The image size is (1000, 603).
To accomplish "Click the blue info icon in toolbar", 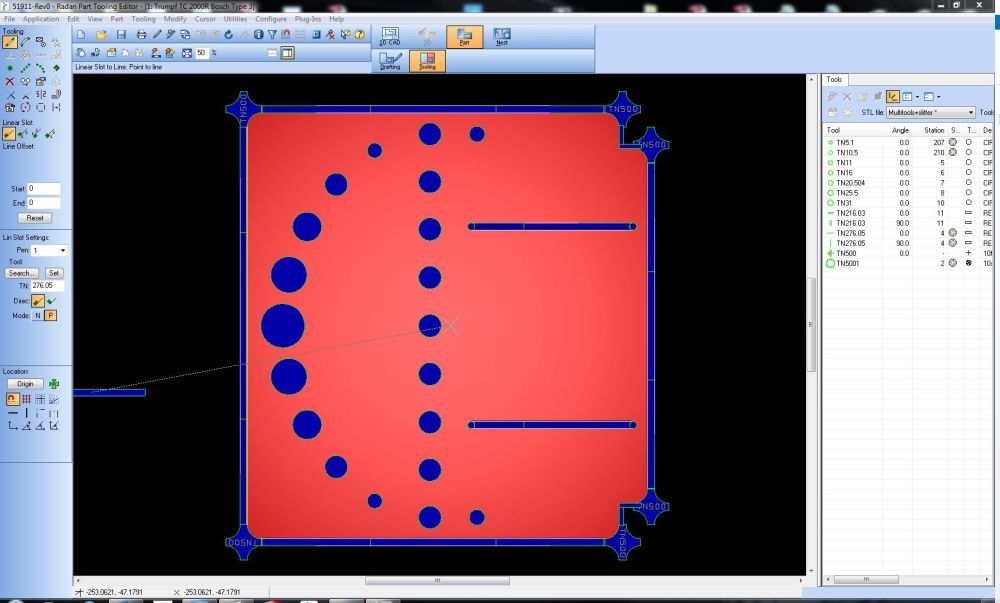I will pos(259,34).
